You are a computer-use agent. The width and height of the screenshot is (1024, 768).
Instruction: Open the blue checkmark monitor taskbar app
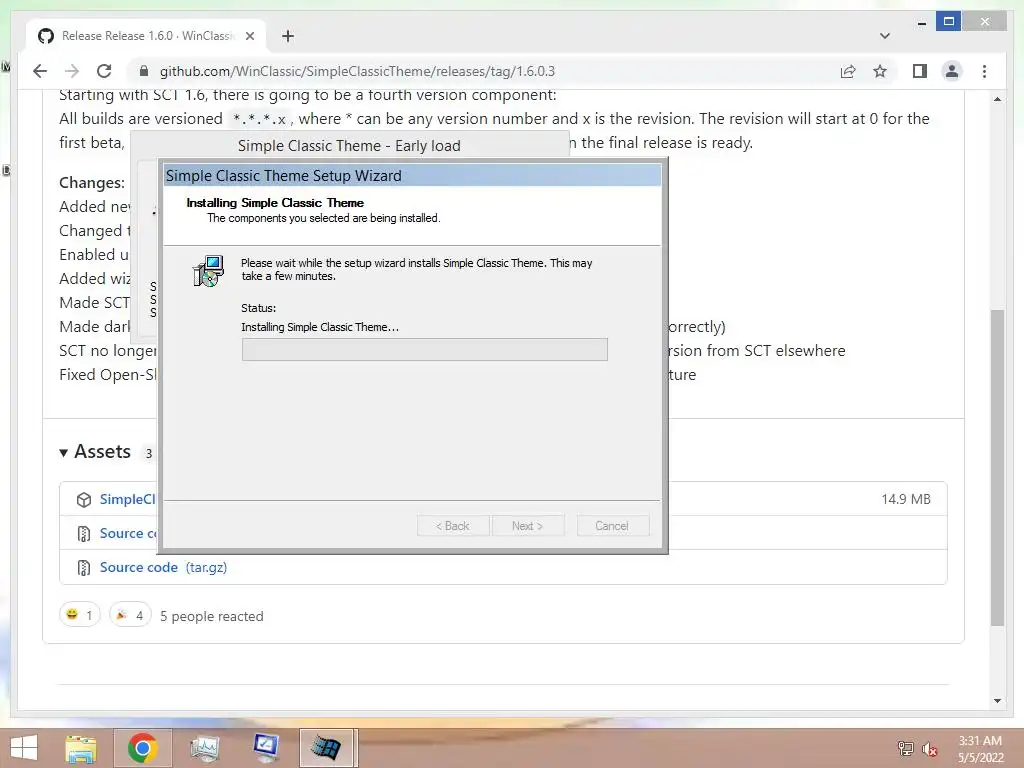pyautogui.click(x=266, y=748)
